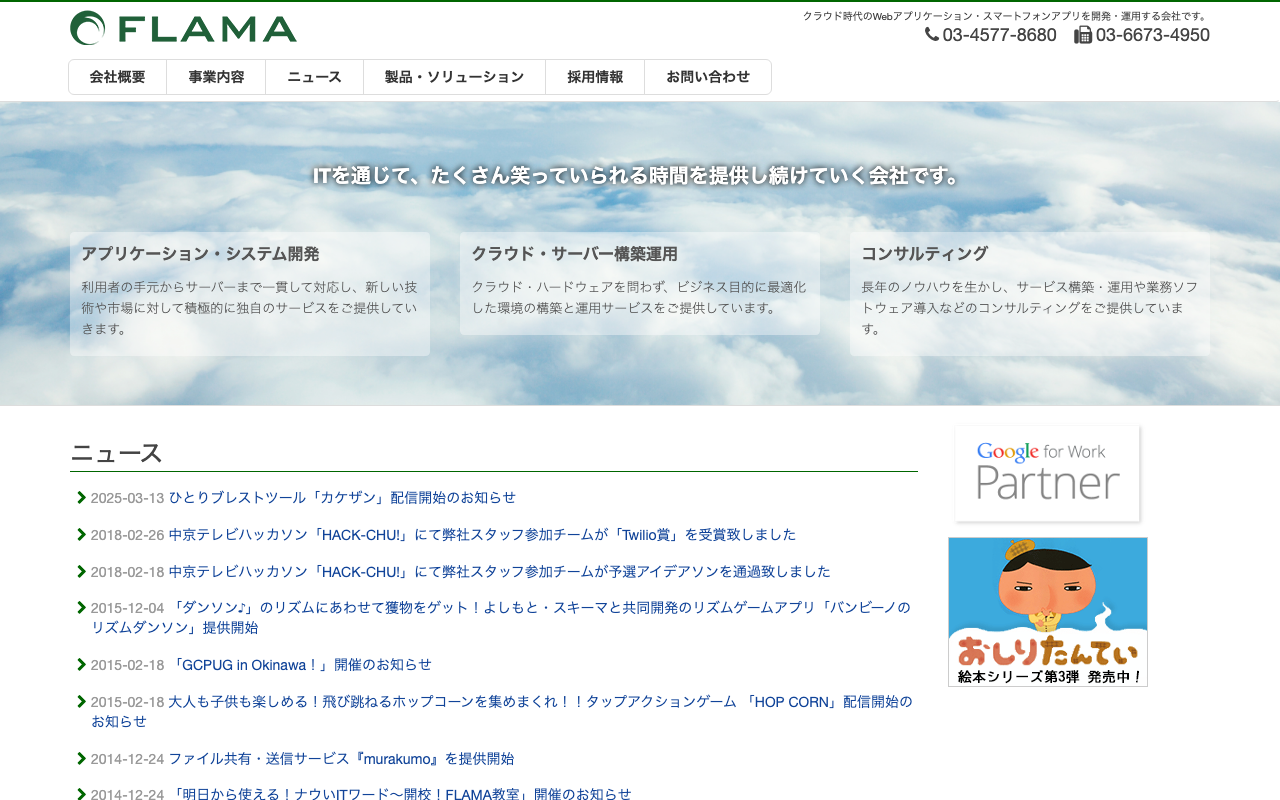The width and height of the screenshot is (1280, 800).
Task: Open the カケザン配信開始のお知らせ news link
Action: point(342,497)
